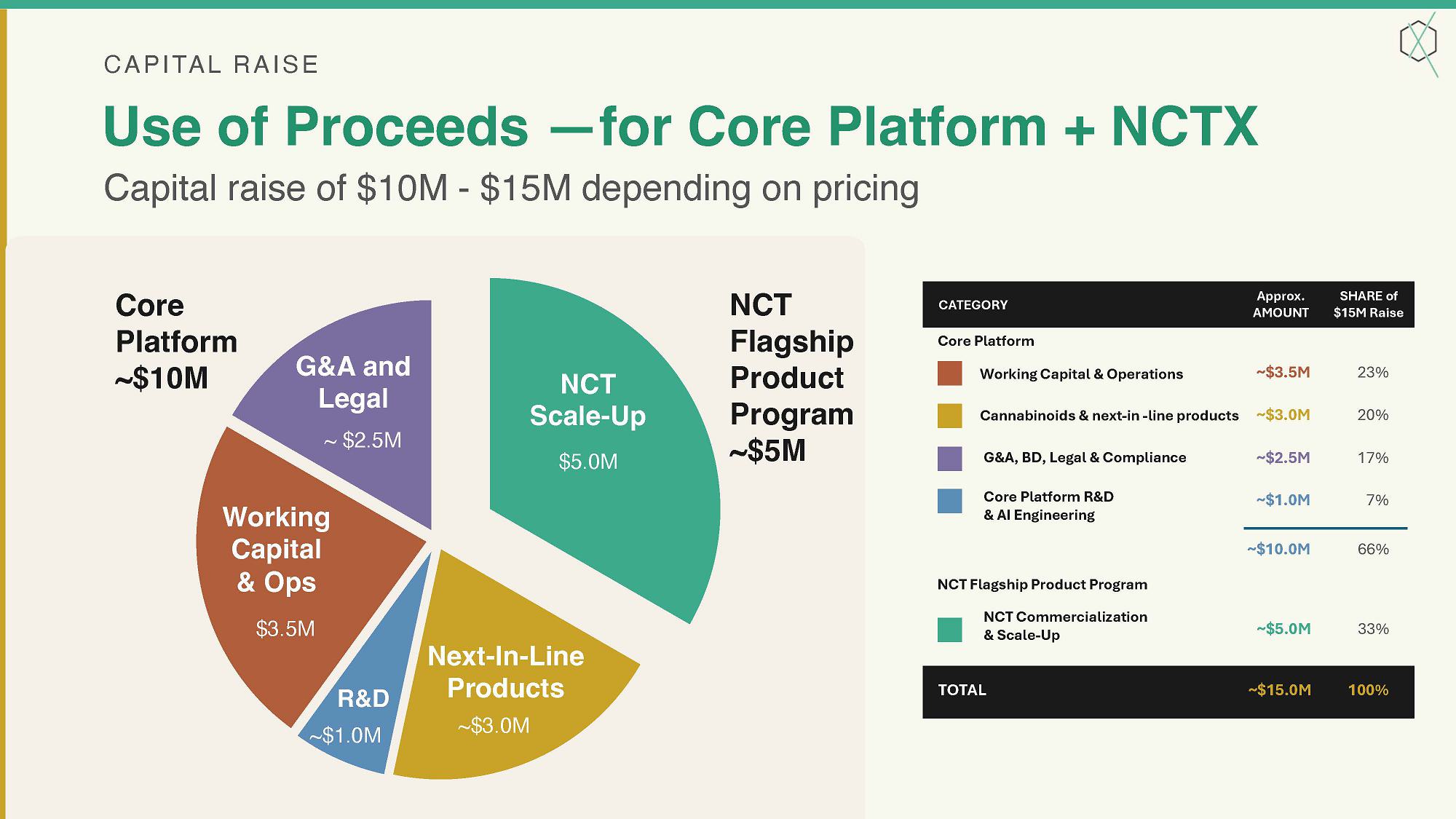Viewport: 1456px width, 819px height.
Task: Click the orange Working Capital legend swatch
Action: coord(949,373)
